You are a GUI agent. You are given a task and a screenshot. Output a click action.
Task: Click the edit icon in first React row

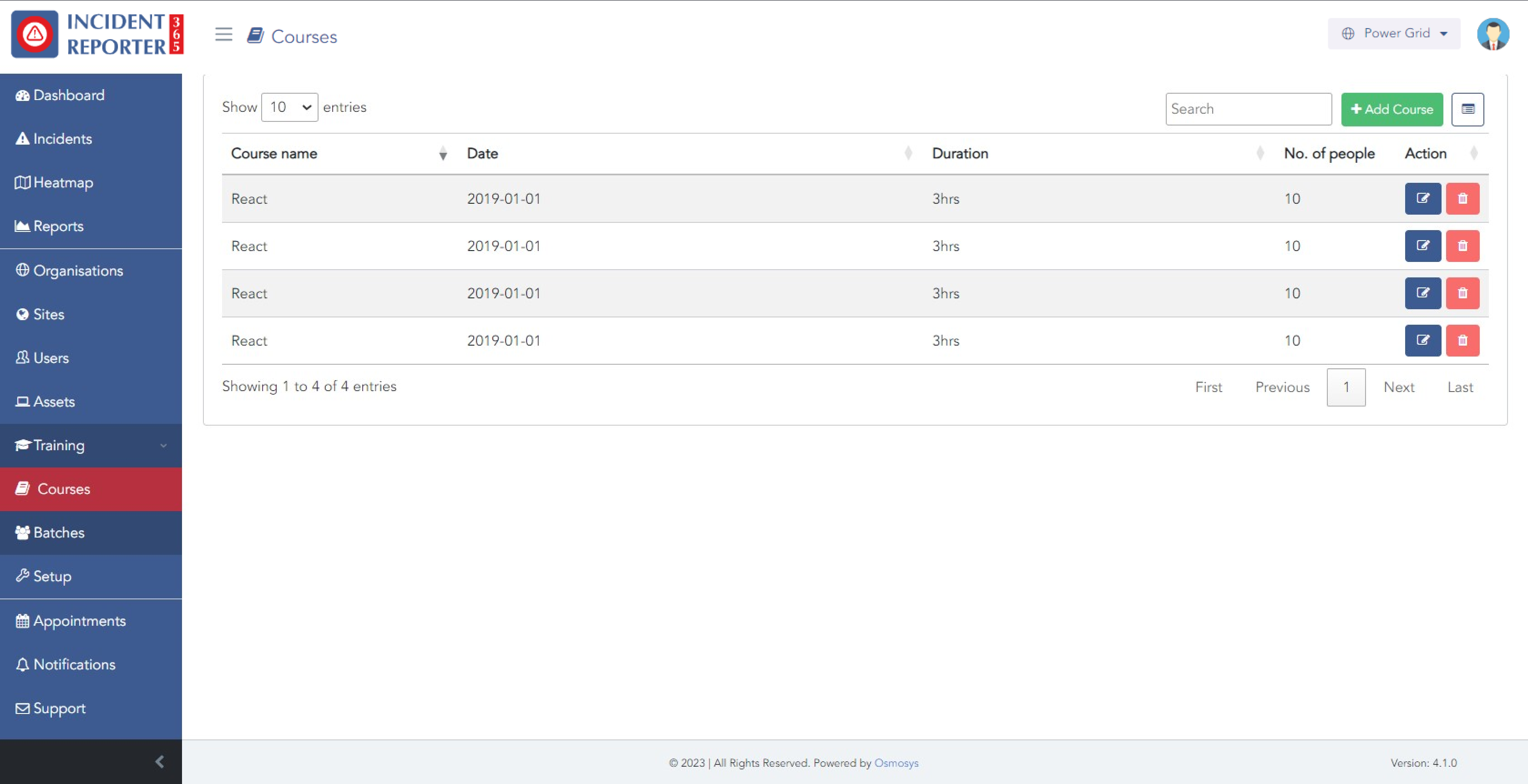(x=1422, y=199)
